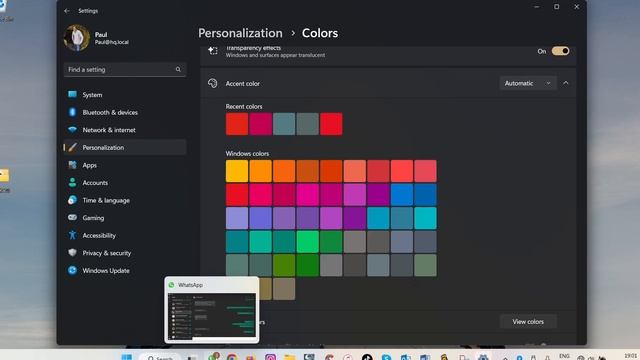640x360 pixels.
Task: Open Gaming via the controller icon
Action: click(x=72, y=218)
